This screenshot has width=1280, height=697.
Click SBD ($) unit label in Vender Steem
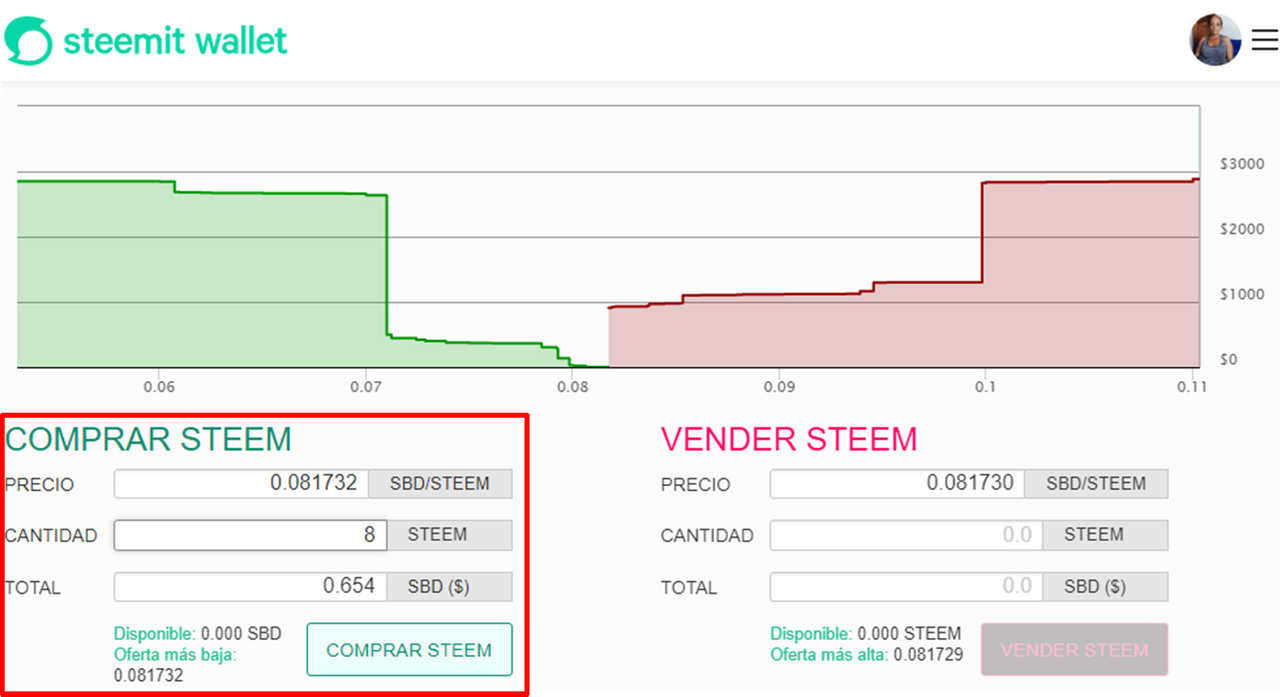tap(1105, 586)
